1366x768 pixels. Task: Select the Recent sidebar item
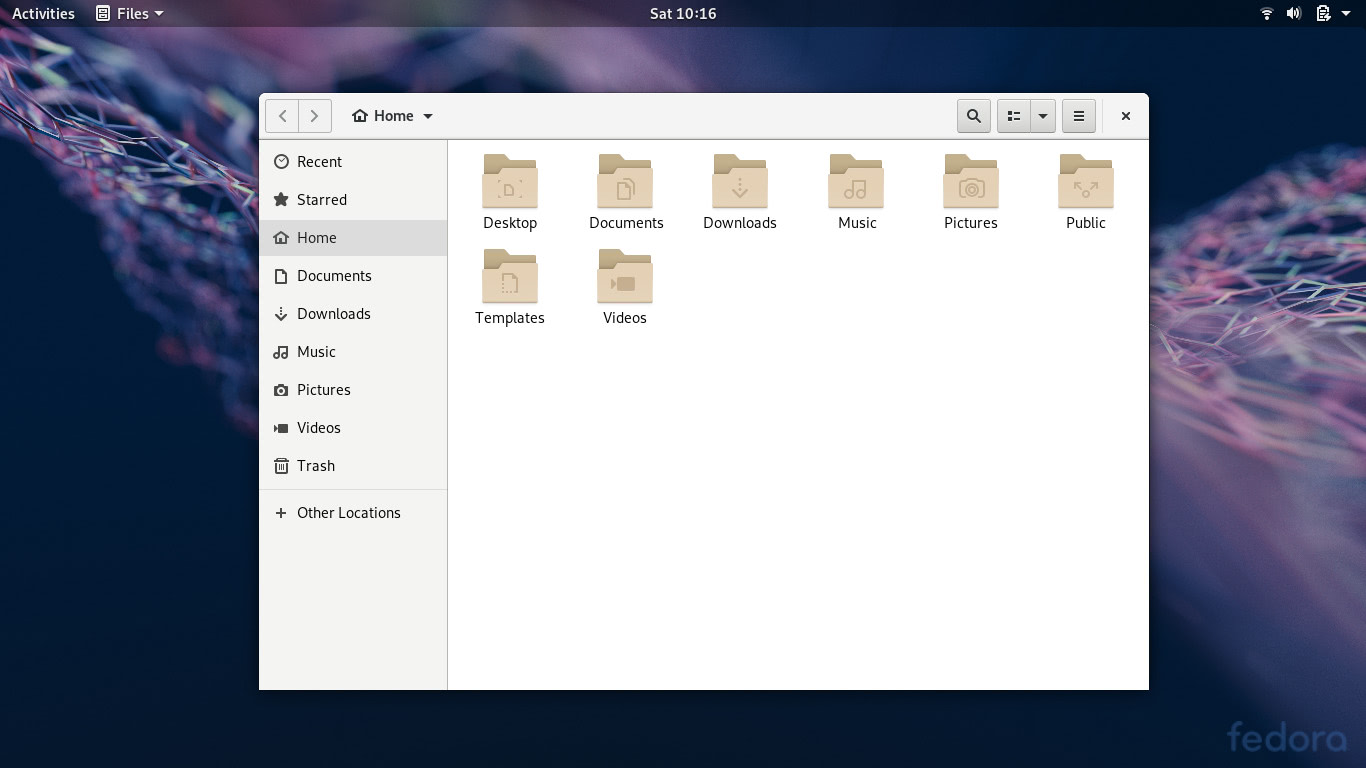pyautogui.click(x=321, y=161)
